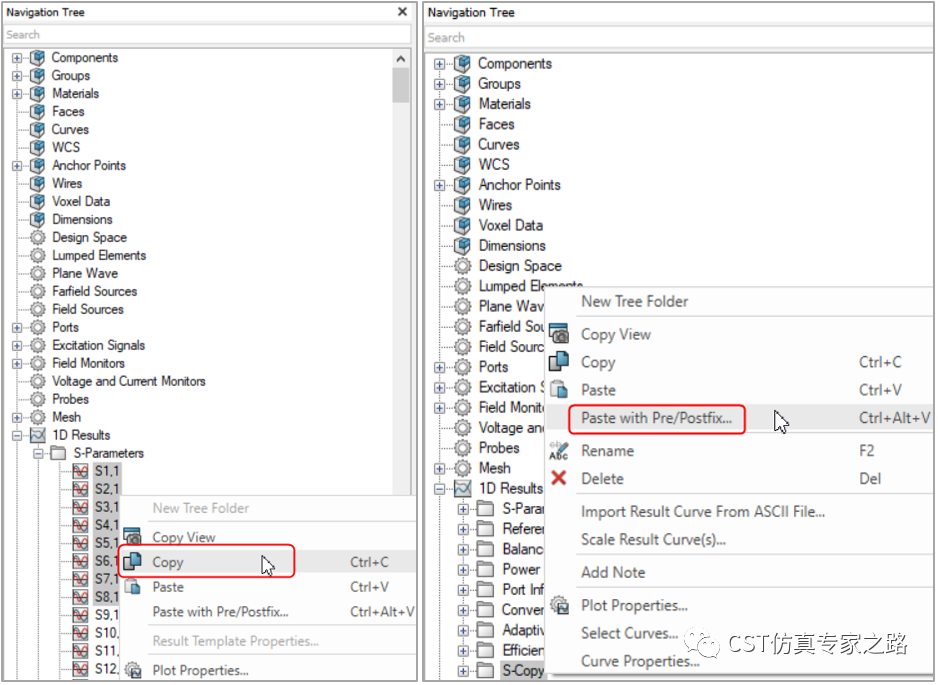
Task: Click Materials icon in left Navigation Tree
Action: (x=38, y=93)
